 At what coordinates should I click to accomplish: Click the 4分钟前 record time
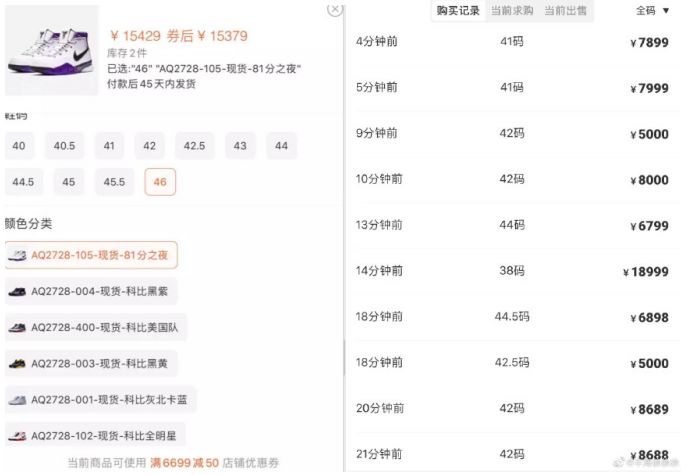click(x=377, y=41)
